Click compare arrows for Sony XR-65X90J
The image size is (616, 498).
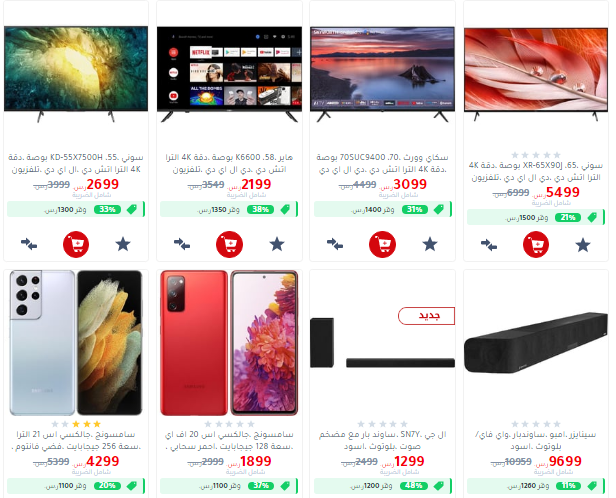(x=489, y=245)
